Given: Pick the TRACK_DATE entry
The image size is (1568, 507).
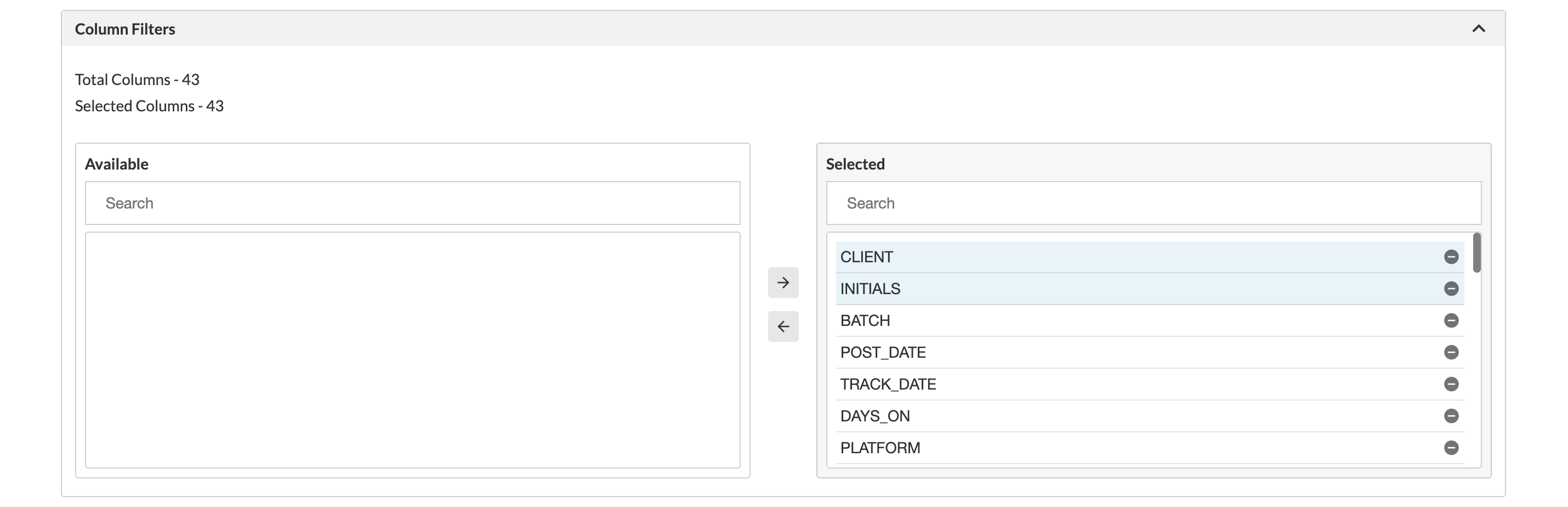Looking at the screenshot, I should coord(888,384).
